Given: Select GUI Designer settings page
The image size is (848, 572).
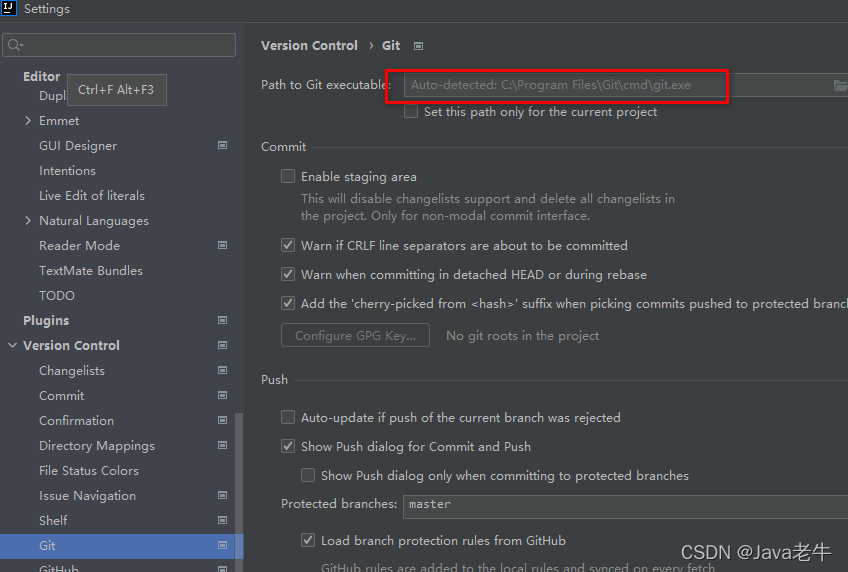Looking at the screenshot, I should pos(78,145).
